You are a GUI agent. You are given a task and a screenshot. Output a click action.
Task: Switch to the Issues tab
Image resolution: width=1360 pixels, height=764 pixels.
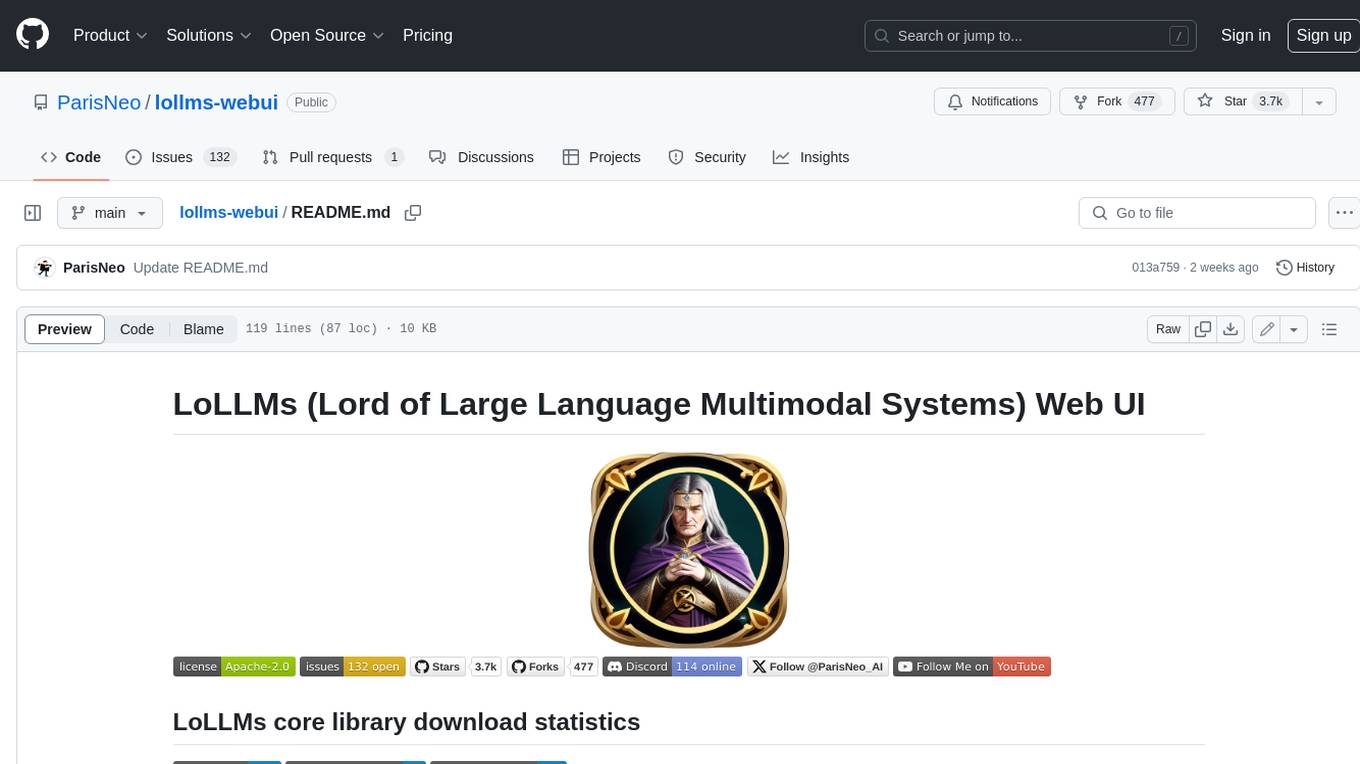(180, 157)
